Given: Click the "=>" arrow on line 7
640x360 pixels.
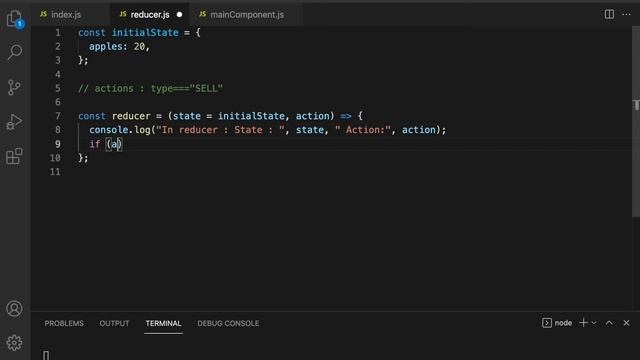Looking at the screenshot, I should 346,116.
